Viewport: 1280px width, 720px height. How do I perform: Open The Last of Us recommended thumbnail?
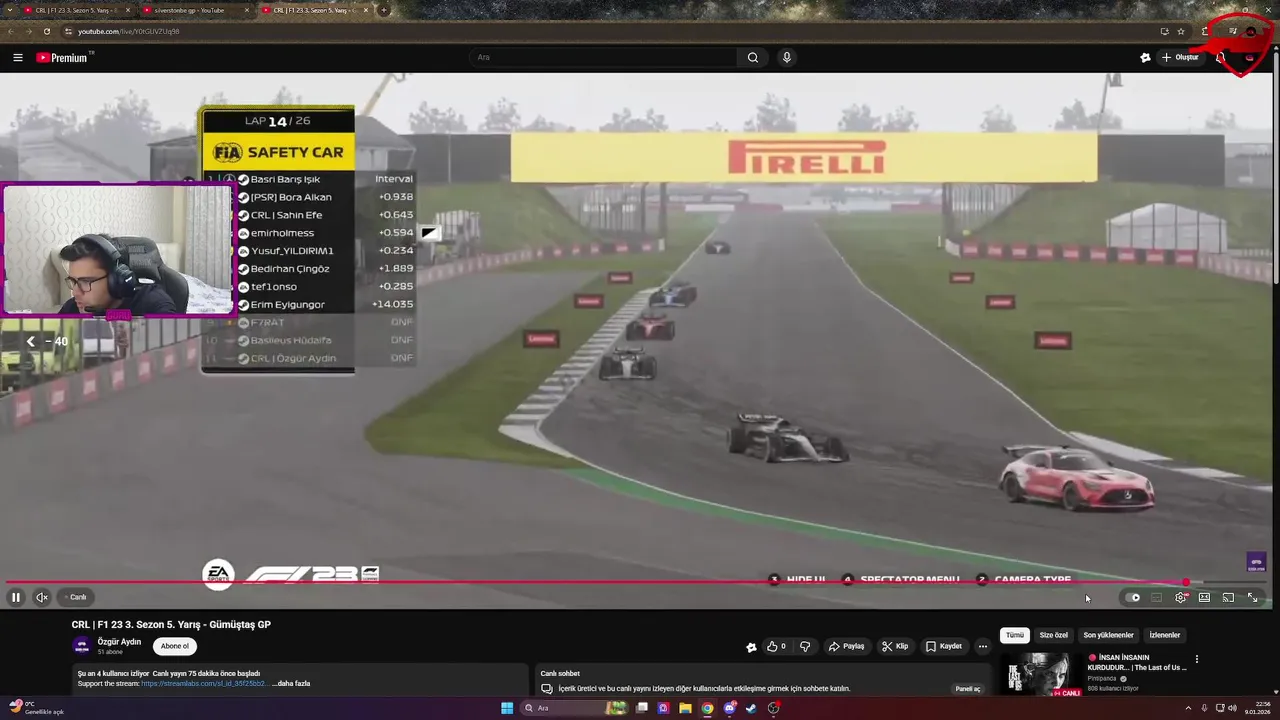pyautogui.click(x=1041, y=675)
